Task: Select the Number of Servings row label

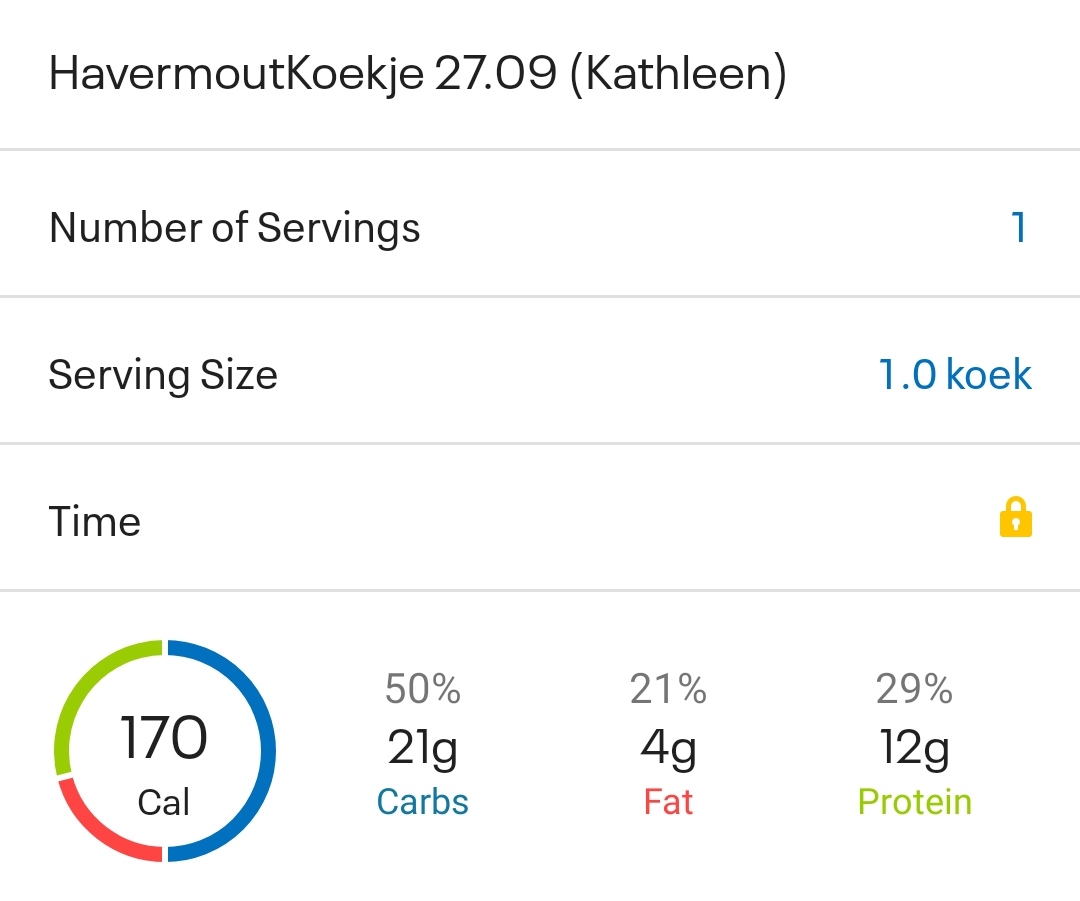Action: click(234, 228)
